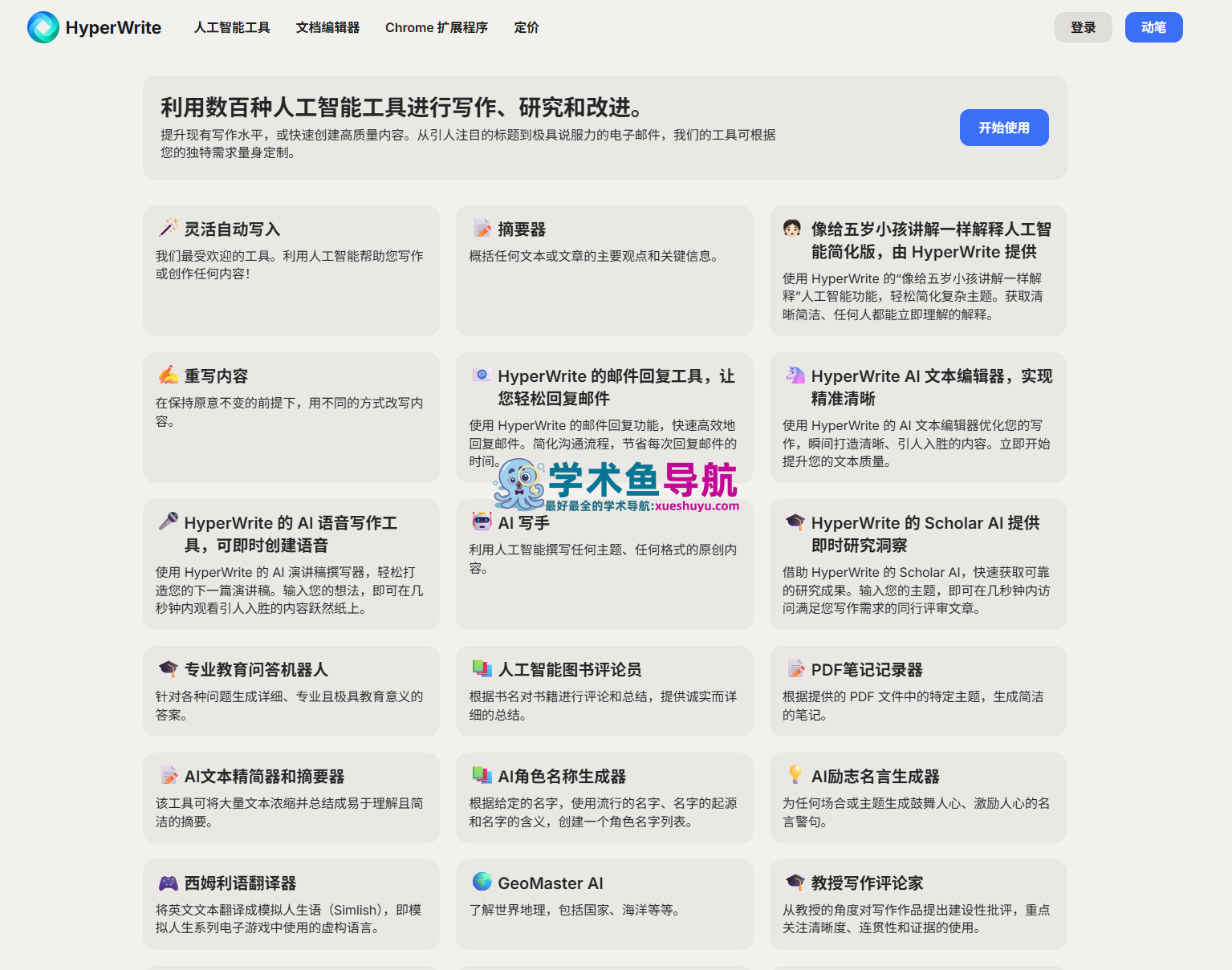Select the robot icon on the AI 写手 card
1232x970 pixels.
tap(482, 521)
